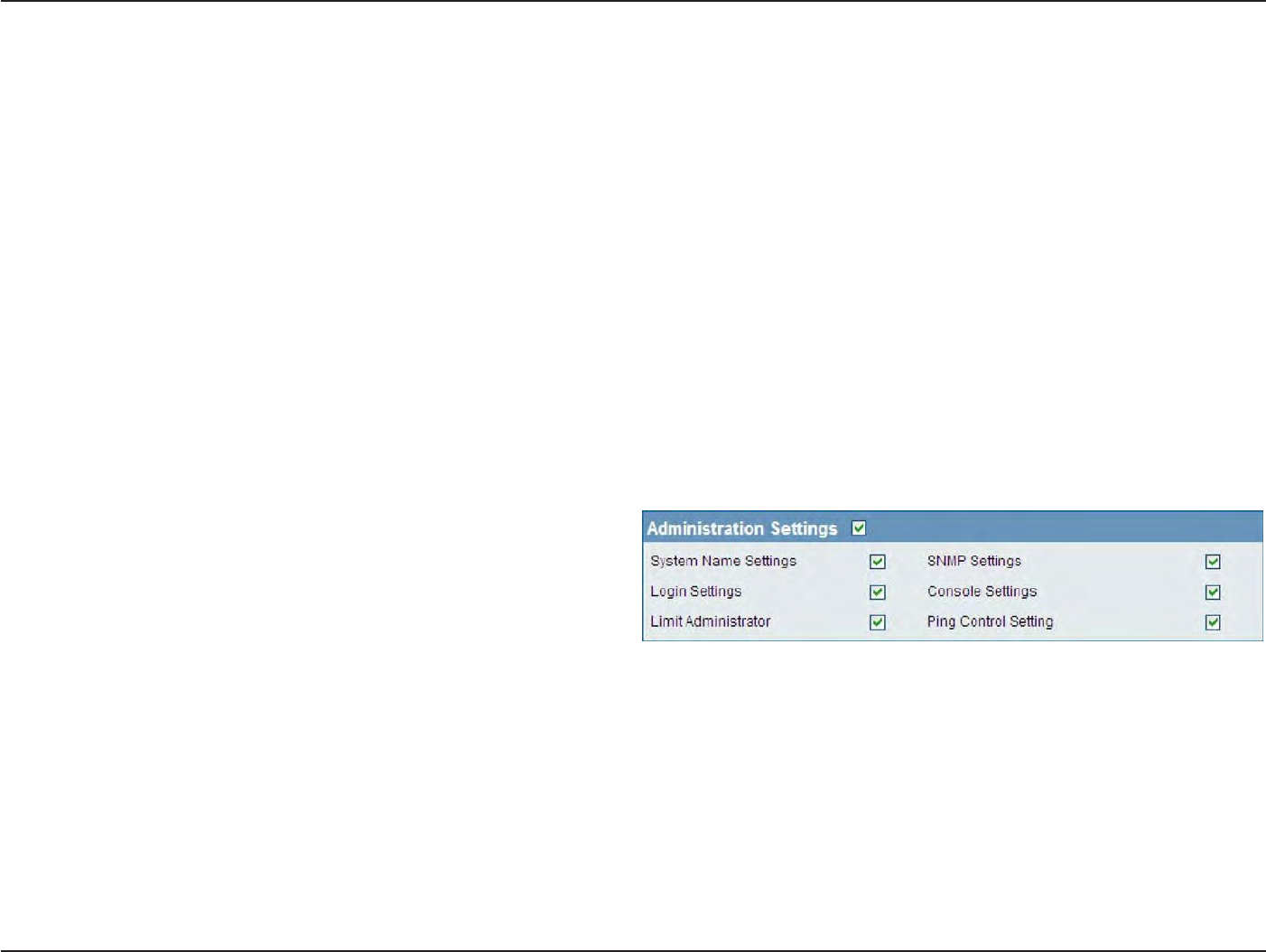Click the Administration Settings title text
1266x952 pixels.
(x=742, y=528)
